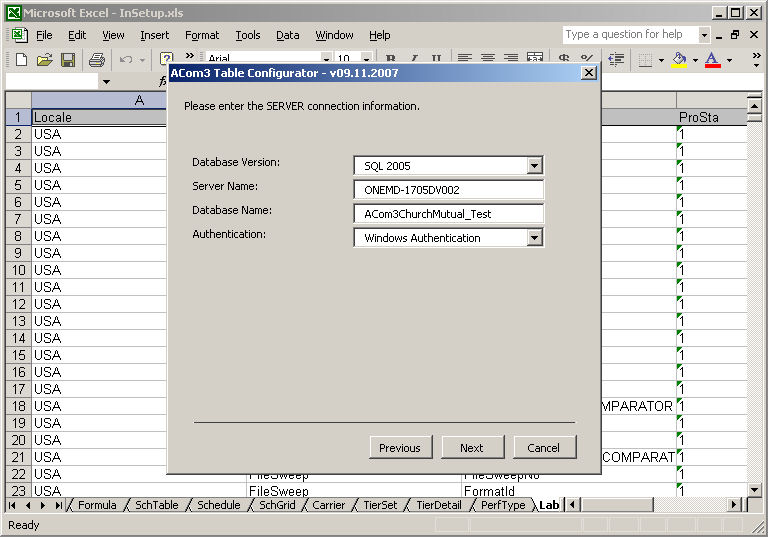Image resolution: width=768 pixels, height=537 pixels.
Task: Click the Undo arrow icon
Action: pyautogui.click(x=126, y=60)
